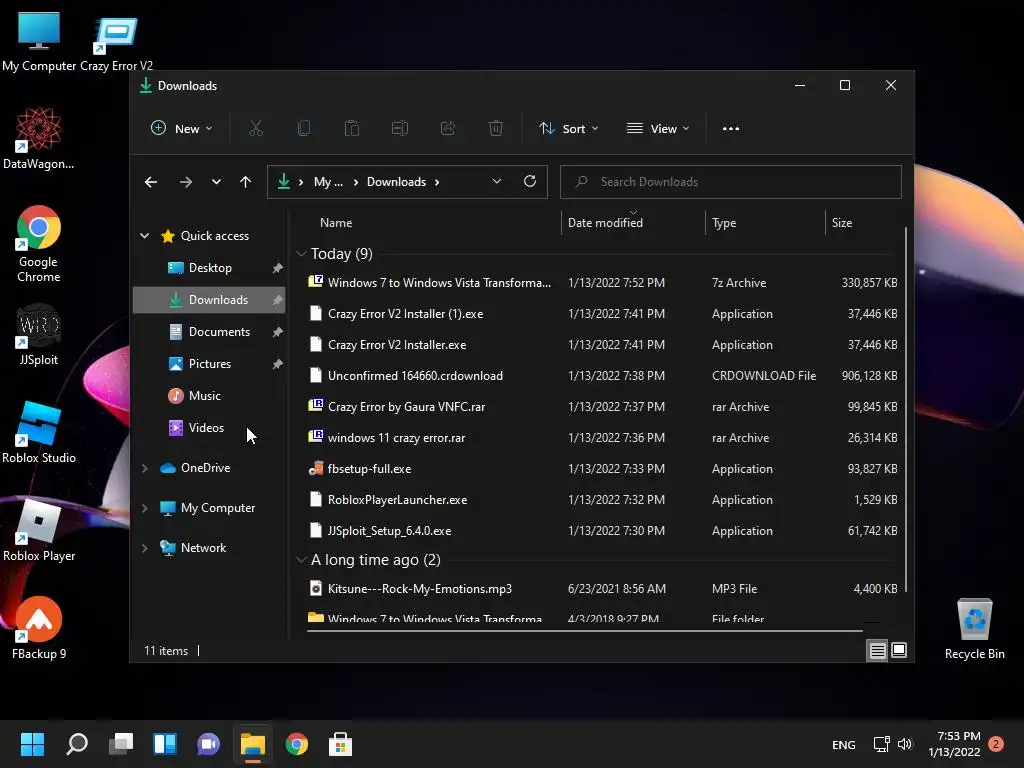Click the Rename icon in toolbar

tap(400, 129)
